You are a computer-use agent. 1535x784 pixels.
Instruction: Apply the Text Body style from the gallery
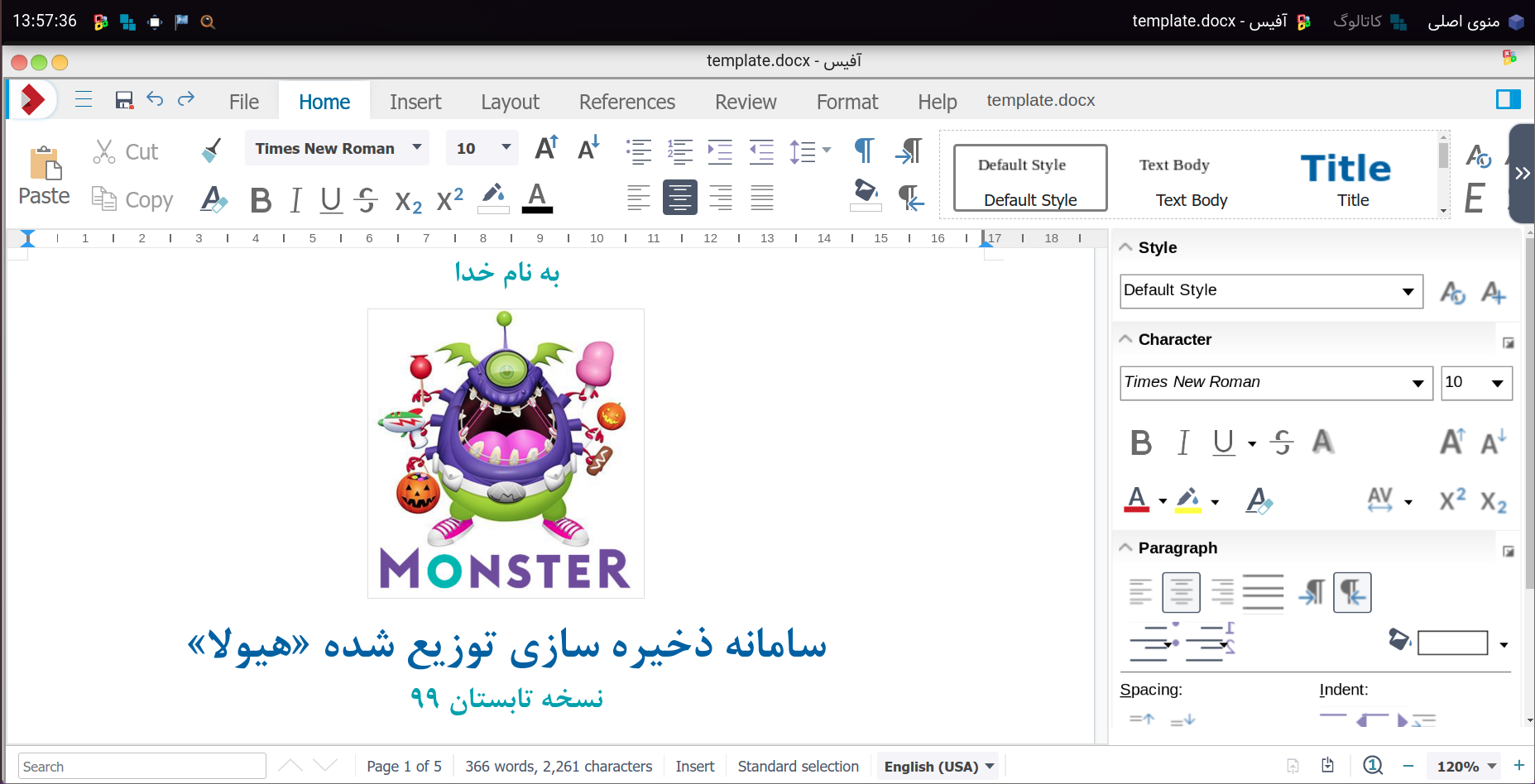pyautogui.click(x=1191, y=179)
